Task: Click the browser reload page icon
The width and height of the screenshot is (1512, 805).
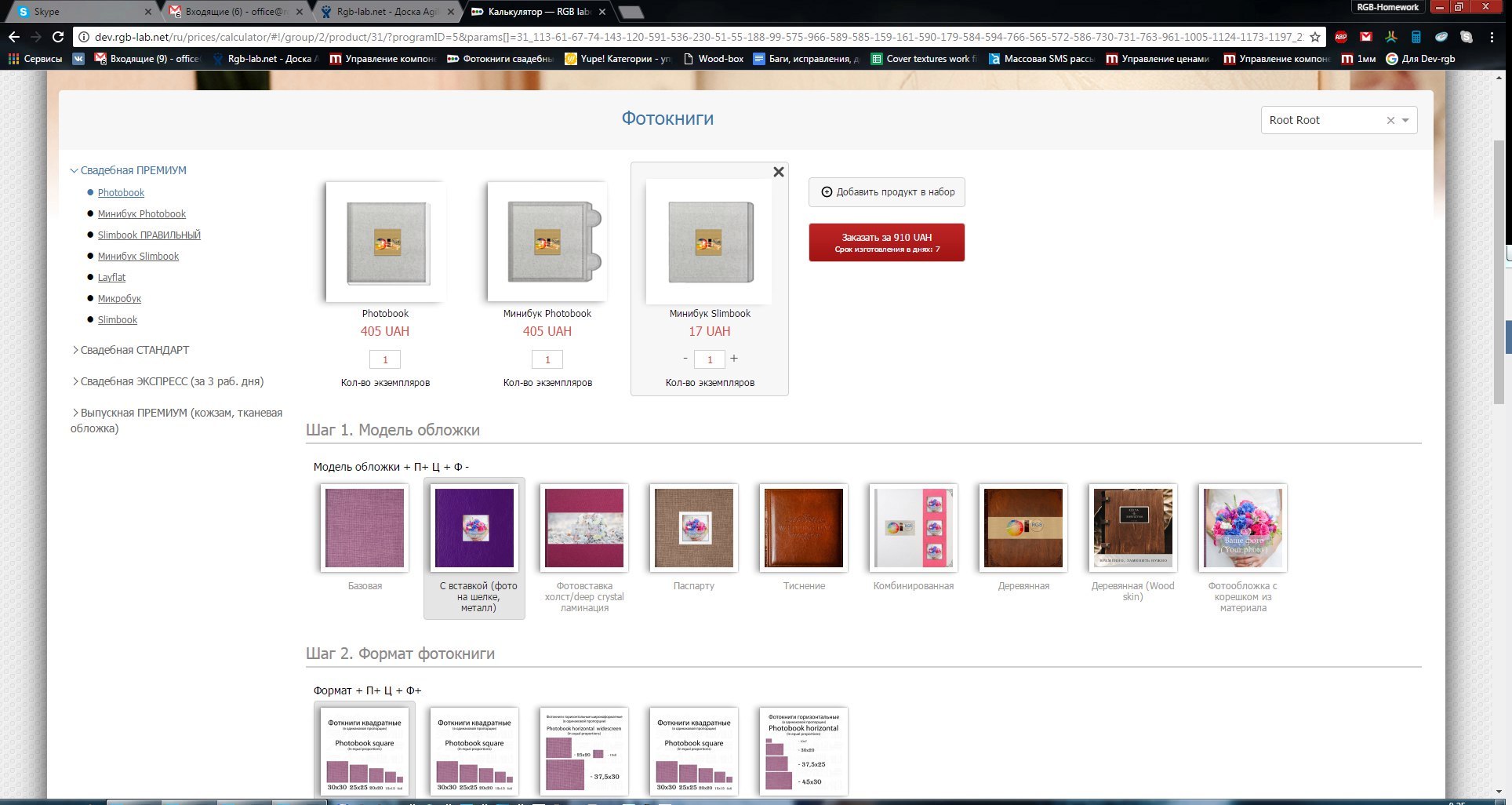Action: 58,37
